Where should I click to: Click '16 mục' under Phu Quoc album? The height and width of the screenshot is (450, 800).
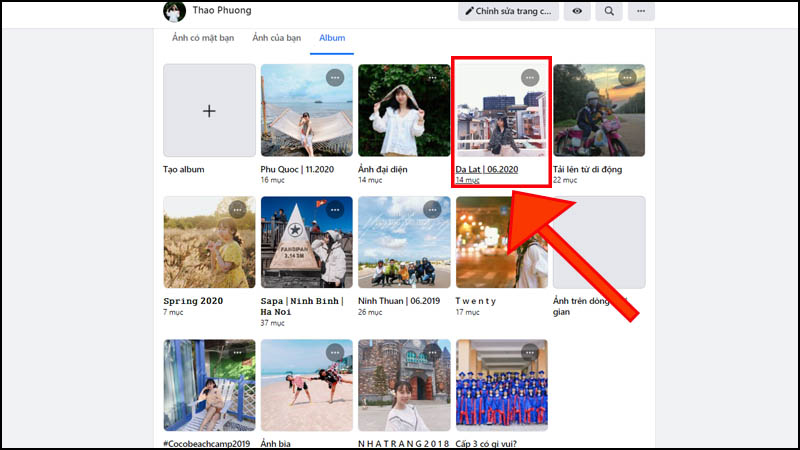(272, 180)
